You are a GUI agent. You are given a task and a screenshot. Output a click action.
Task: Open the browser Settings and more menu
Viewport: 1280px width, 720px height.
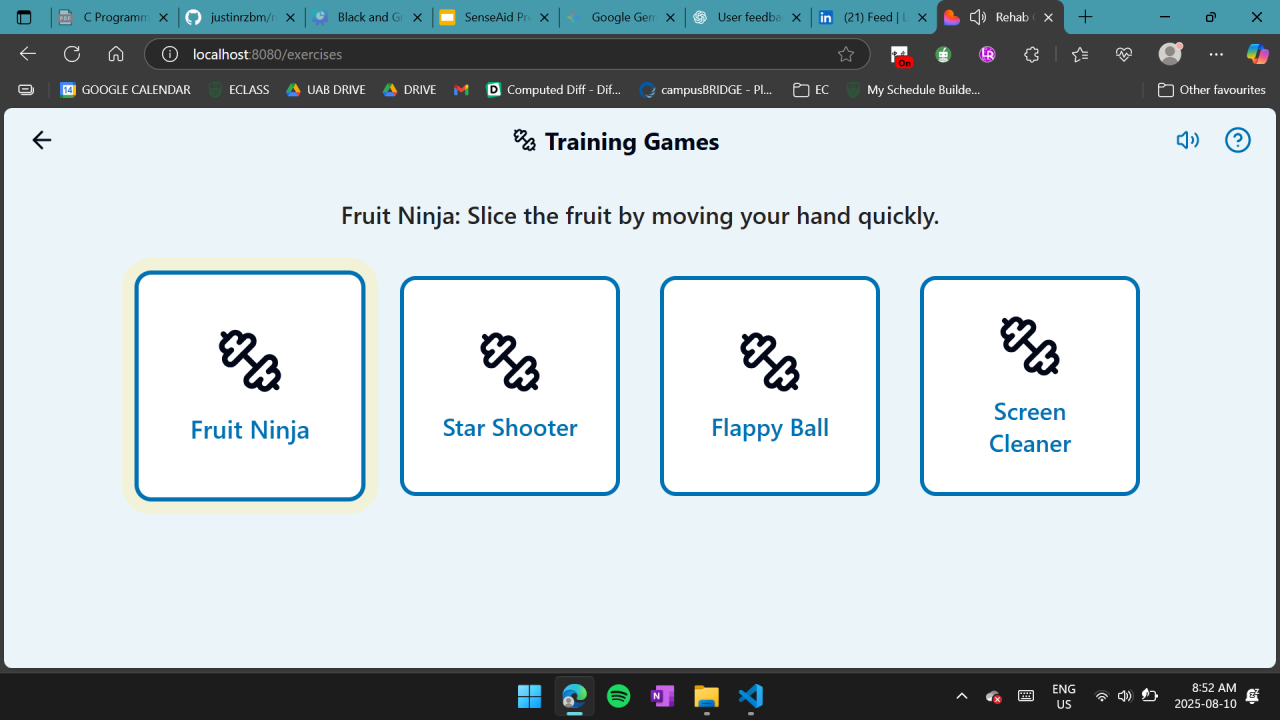coord(1216,54)
